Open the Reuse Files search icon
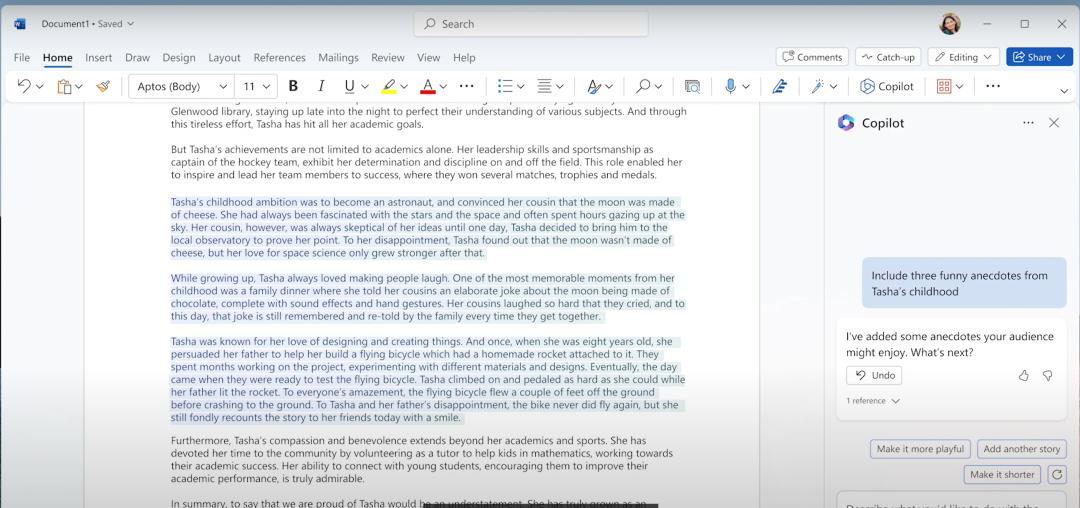 click(x=692, y=86)
